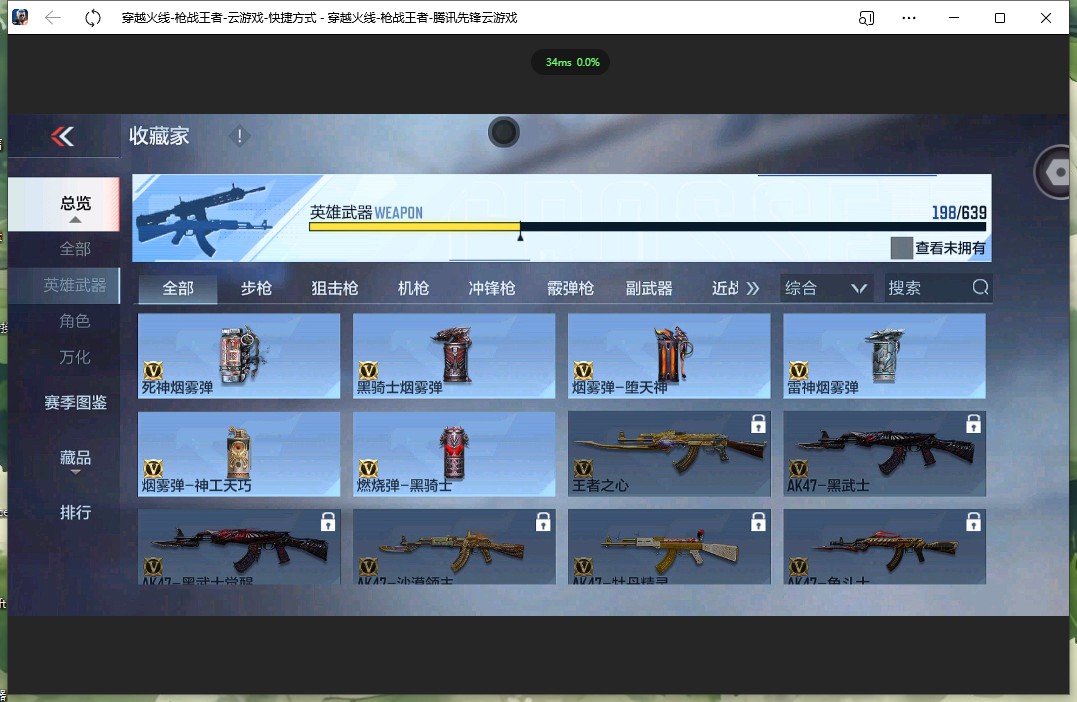Close the cloud game window

click(x=1045, y=18)
